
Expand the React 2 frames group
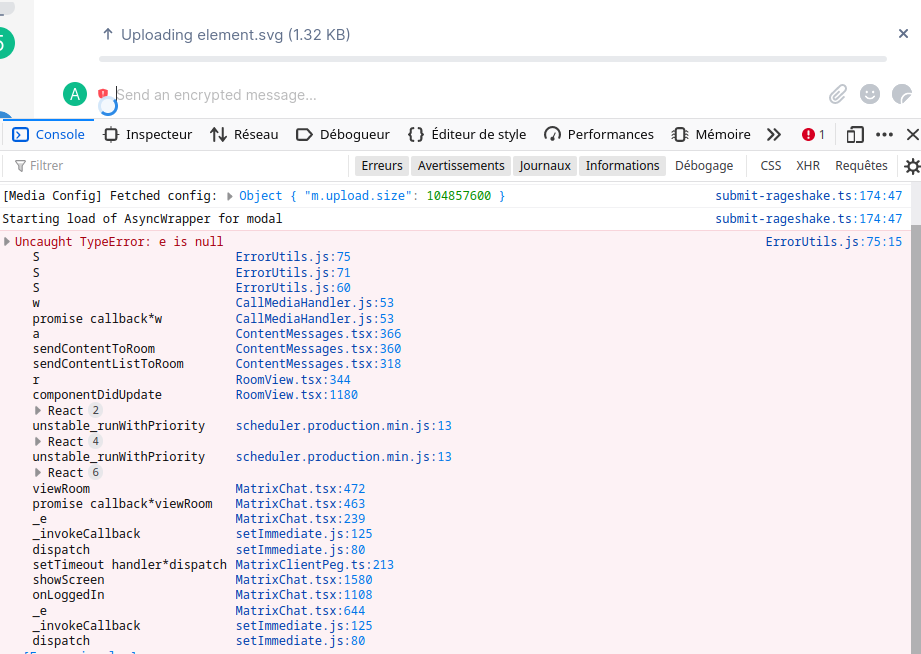coord(38,411)
